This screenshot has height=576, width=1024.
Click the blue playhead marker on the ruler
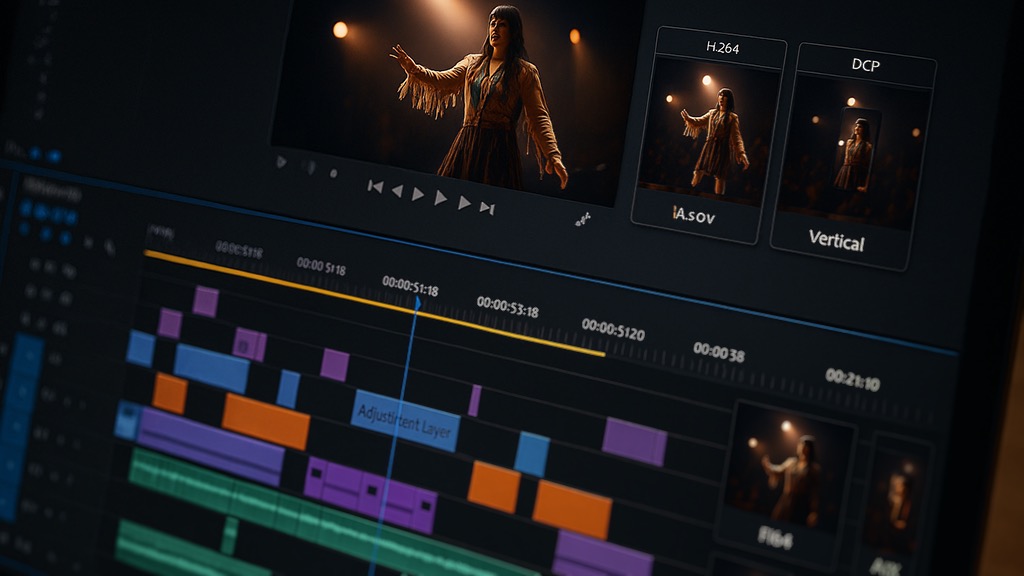pos(418,303)
